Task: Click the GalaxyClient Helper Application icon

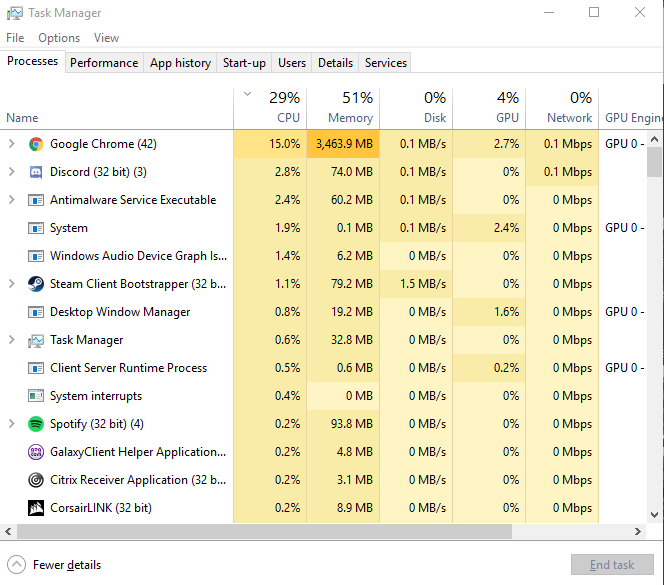Action: click(x=36, y=452)
